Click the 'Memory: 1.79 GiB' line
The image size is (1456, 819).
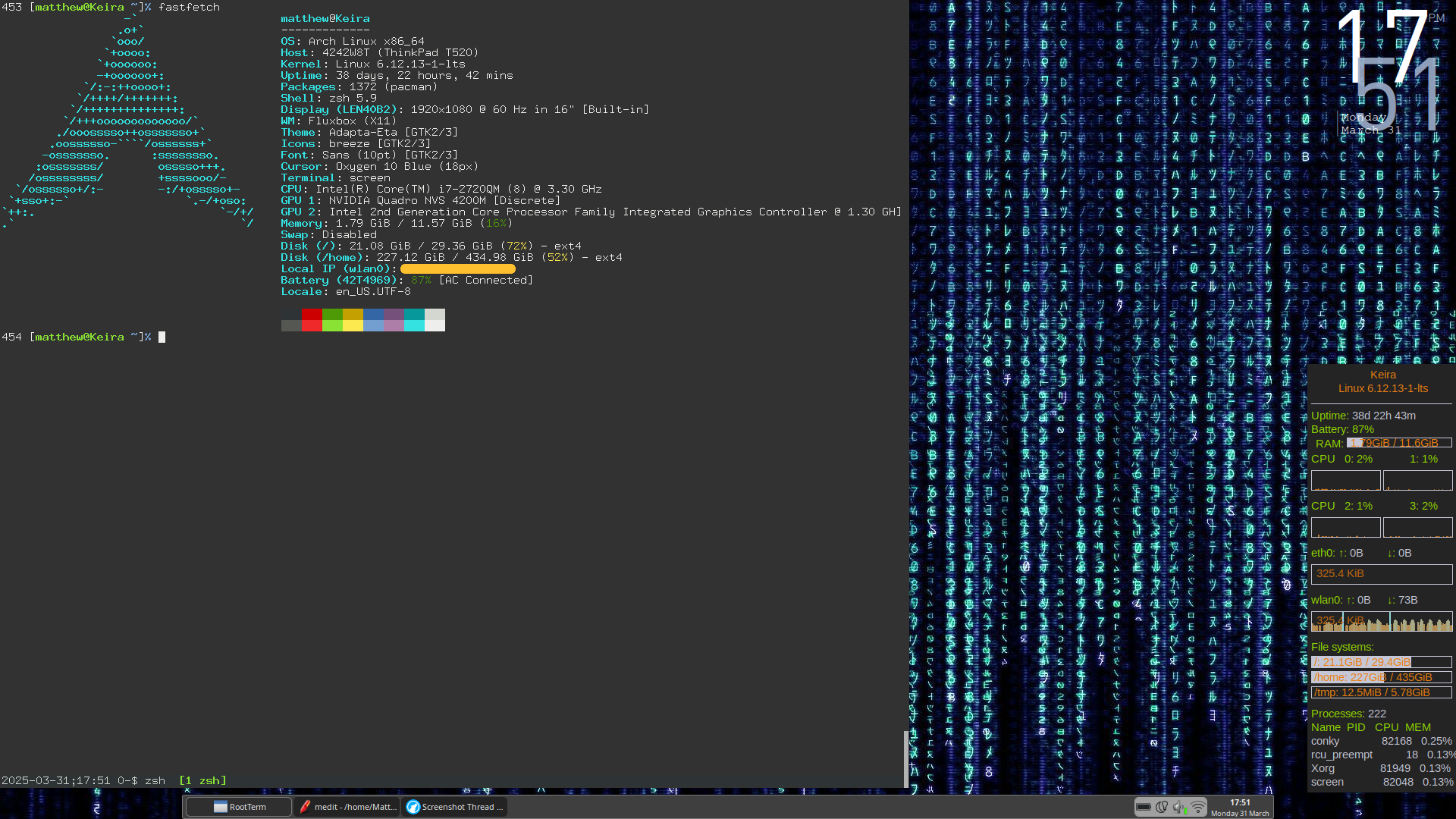(397, 223)
